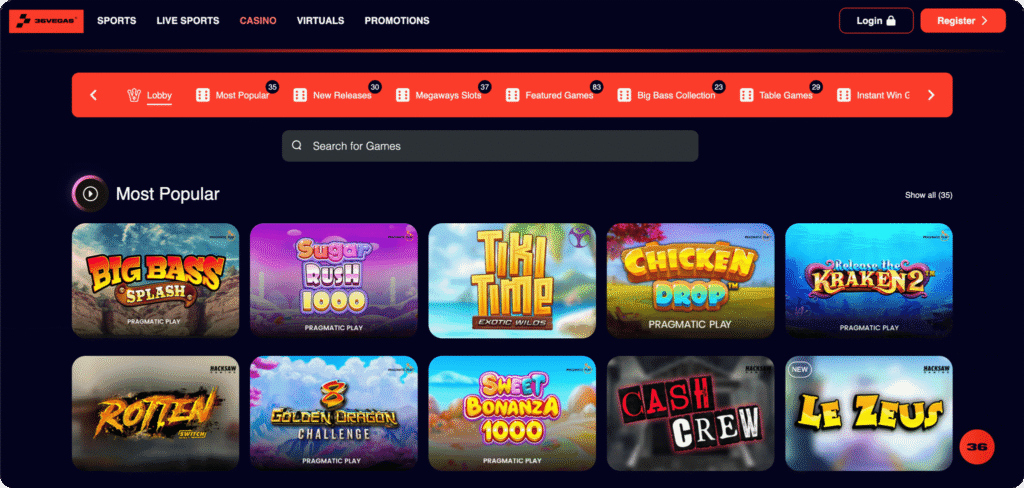
Task: Click the dice icon beside Table Games
Action: (x=746, y=95)
